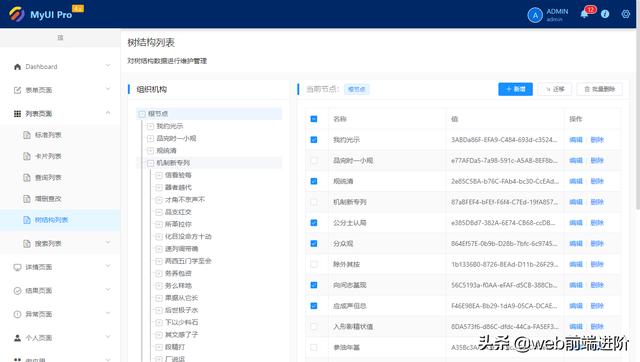
Task: Click 编辑 for the e385D8d7 row
Action: tap(576, 223)
